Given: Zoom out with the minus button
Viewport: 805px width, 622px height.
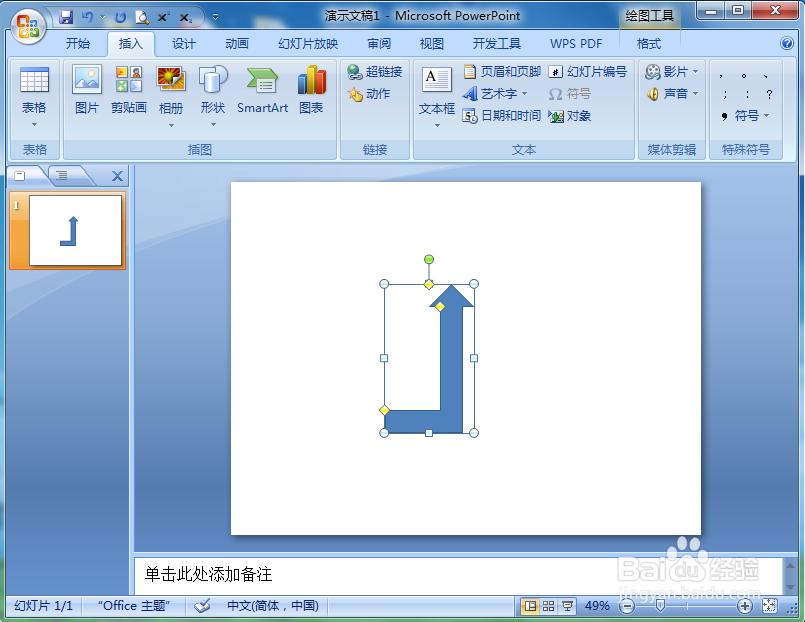Looking at the screenshot, I should (627, 607).
